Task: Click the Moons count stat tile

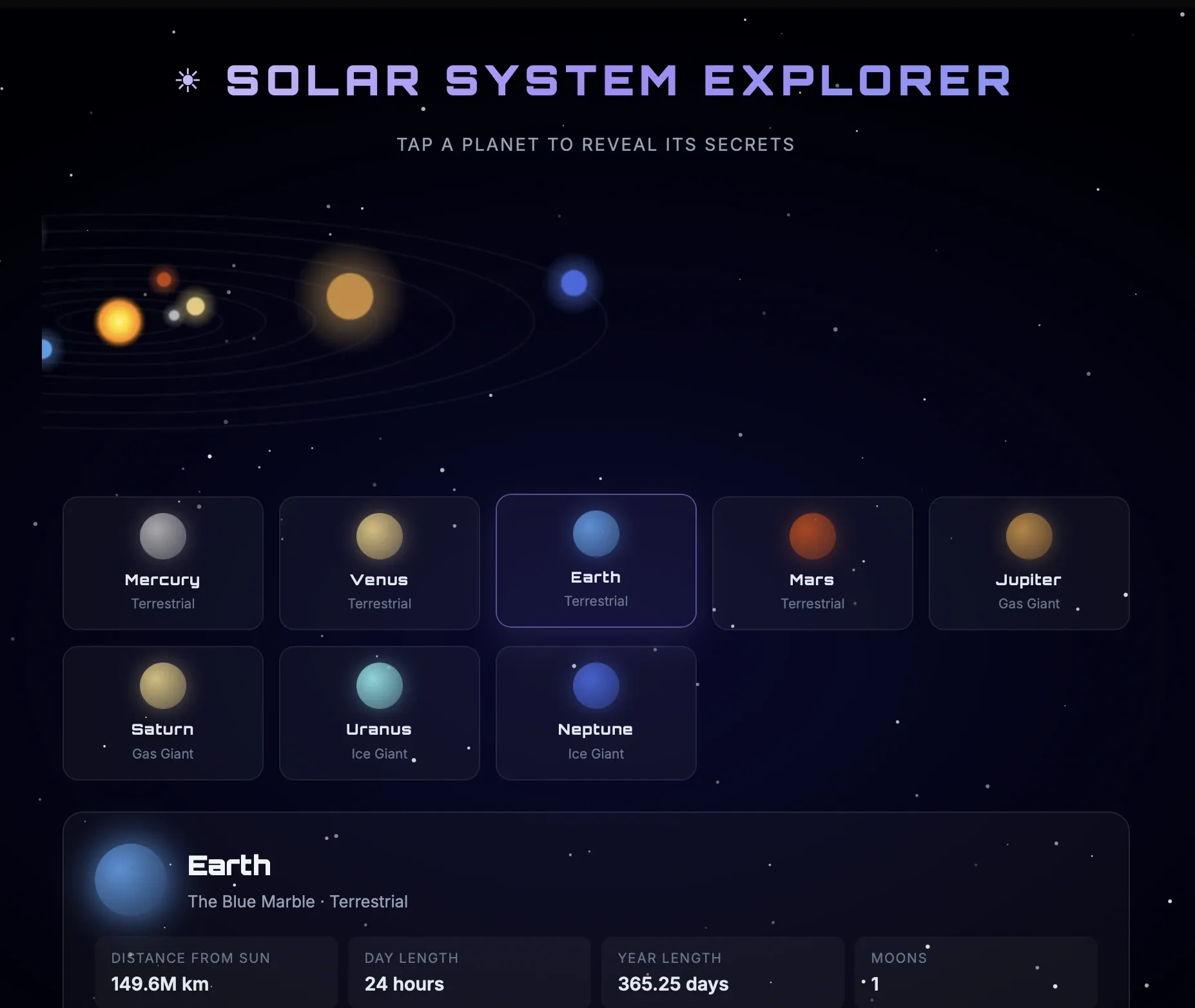Action: point(976,972)
